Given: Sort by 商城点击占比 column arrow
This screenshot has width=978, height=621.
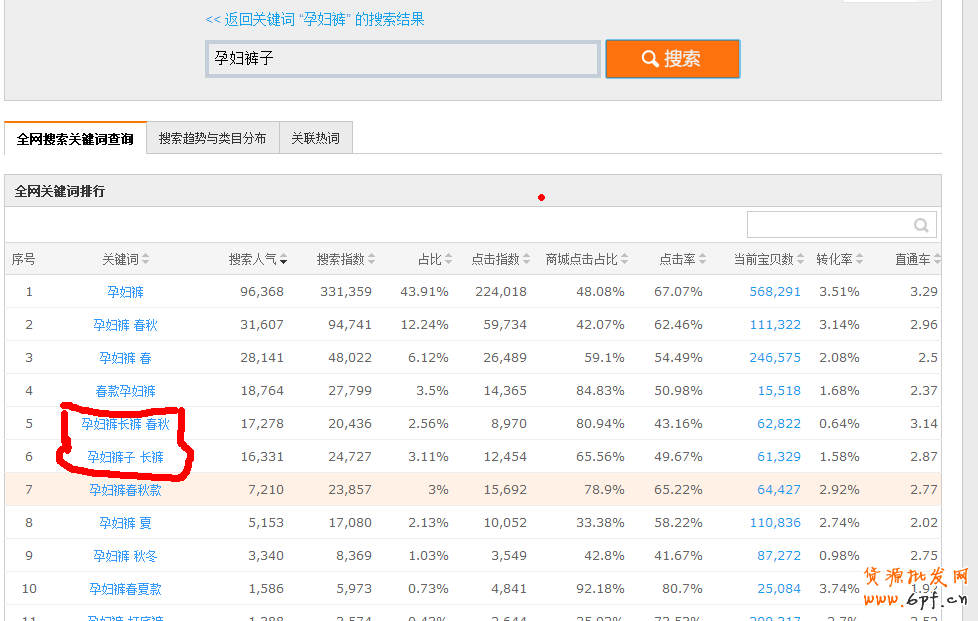Looking at the screenshot, I should click(x=625, y=260).
